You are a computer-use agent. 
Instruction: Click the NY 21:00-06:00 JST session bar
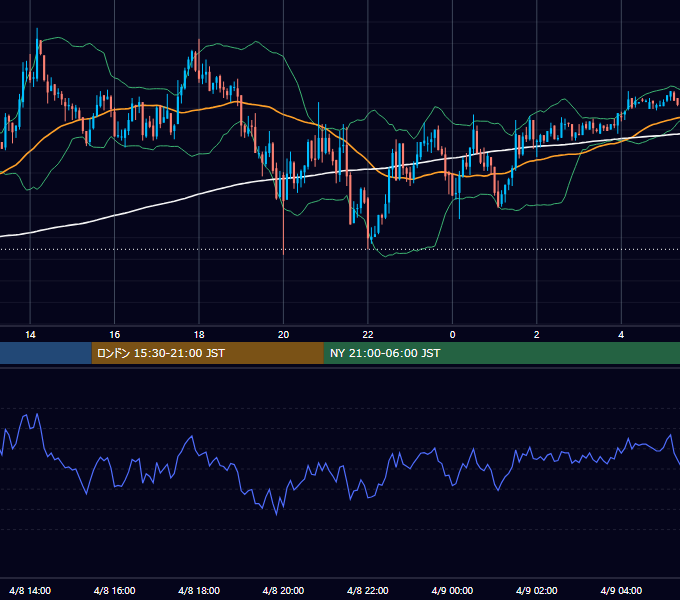pyautogui.click(x=502, y=353)
